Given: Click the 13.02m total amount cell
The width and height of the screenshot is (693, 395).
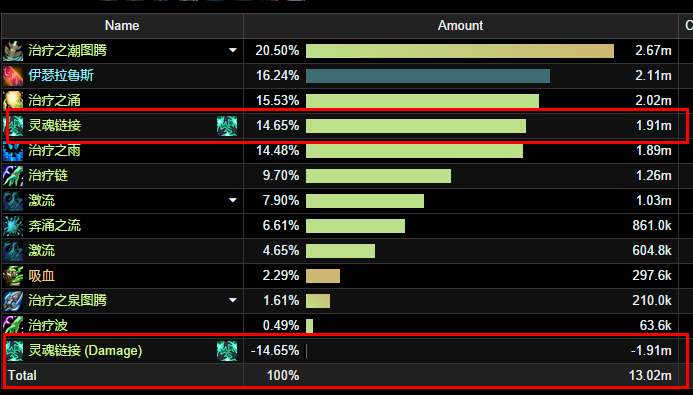Looking at the screenshot, I should [x=650, y=376].
